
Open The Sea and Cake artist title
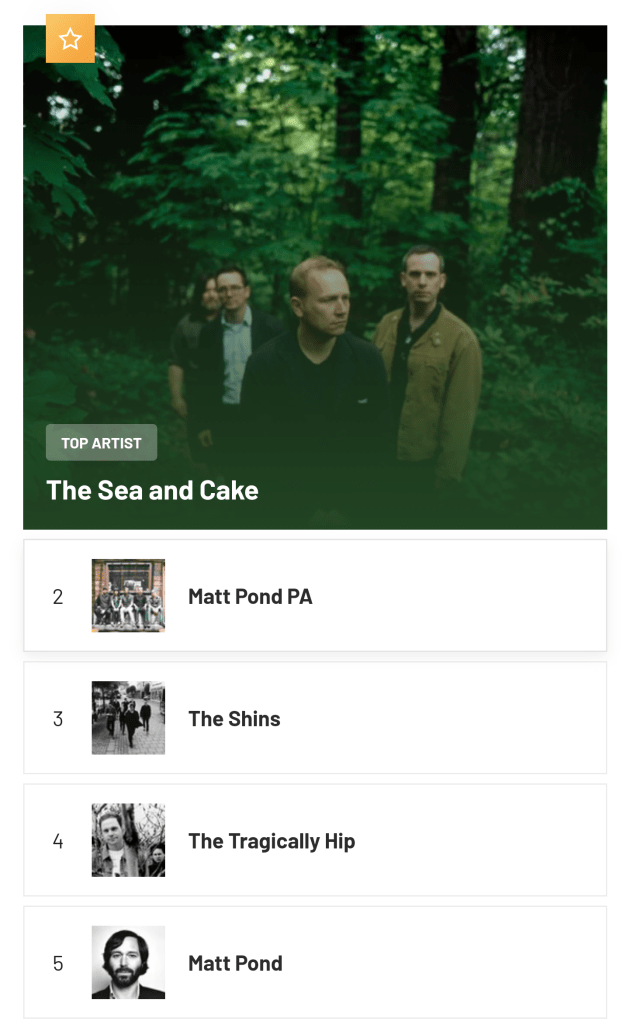(x=152, y=490)
